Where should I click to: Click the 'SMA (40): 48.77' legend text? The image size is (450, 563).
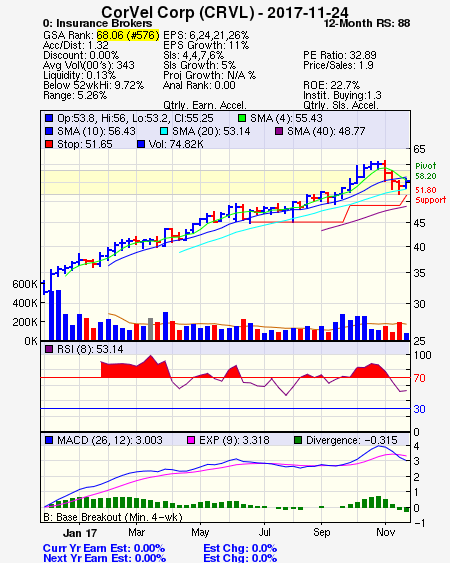(x=326, y=131)
